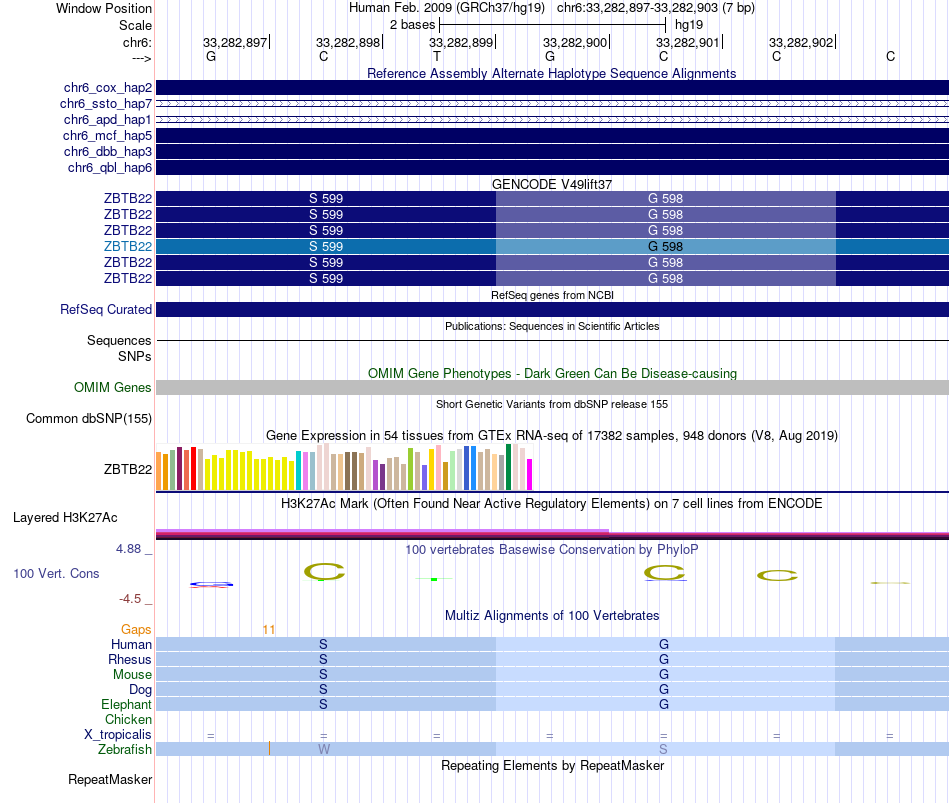Image resolution: width=950 pixels, height=803 pixels.
Task: Click the OMIM Genes side label
Action: 113,387
